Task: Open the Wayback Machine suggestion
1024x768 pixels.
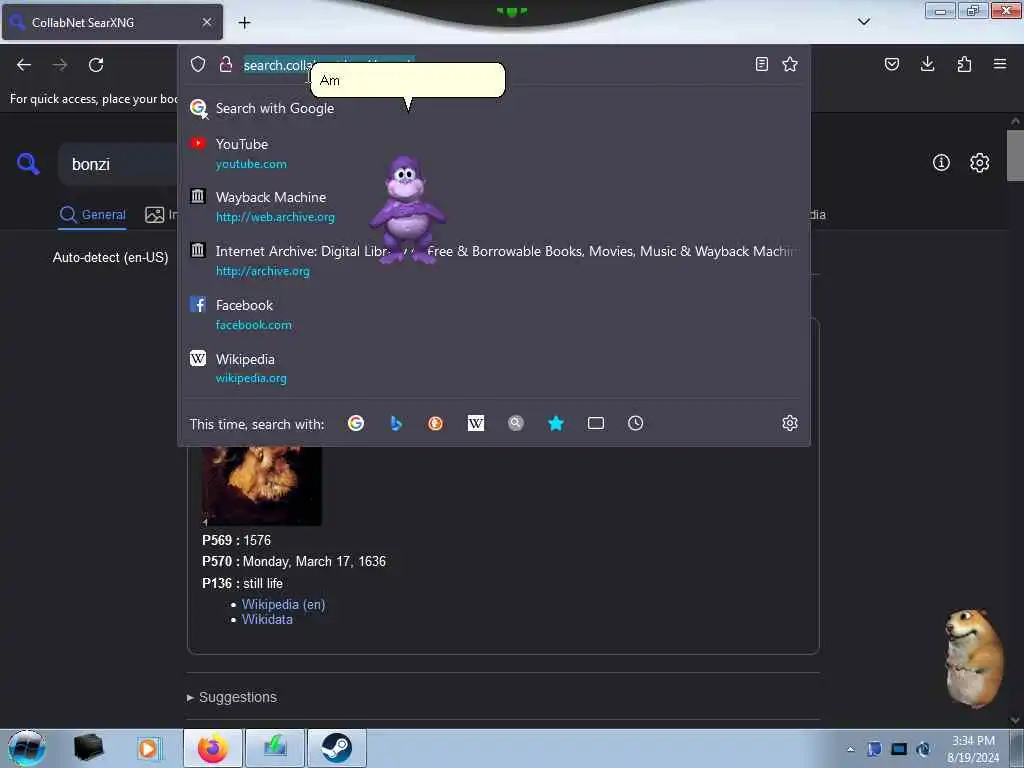Action: pyautogui.click(x=494, y=206)
